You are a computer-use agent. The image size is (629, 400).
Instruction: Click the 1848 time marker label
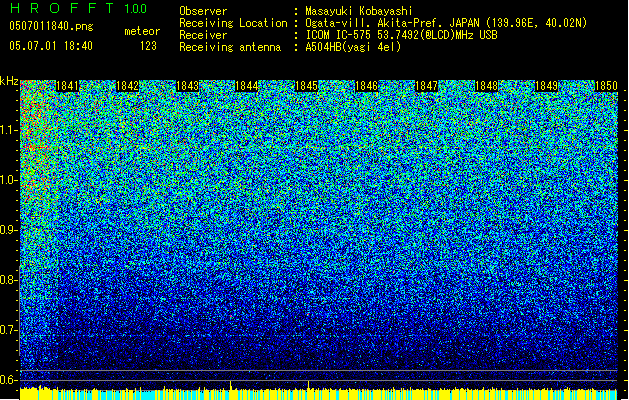[x=486, y=86]
